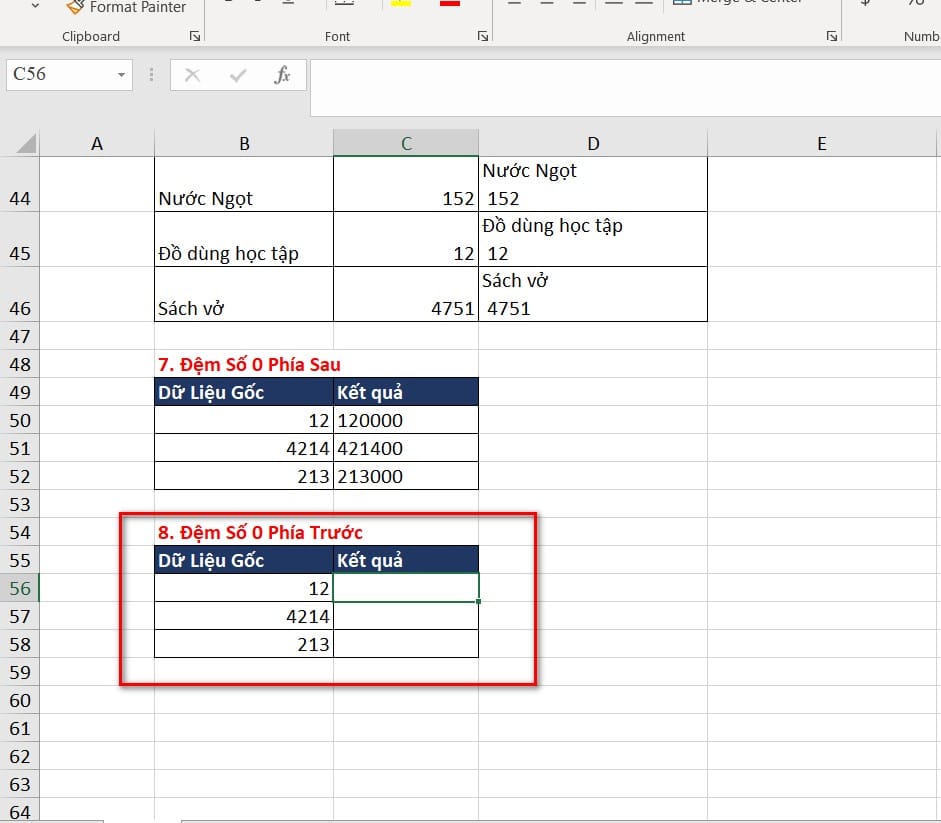
Task: Click the Enter checkmark icon in formula bar
Action: point(238,75)
